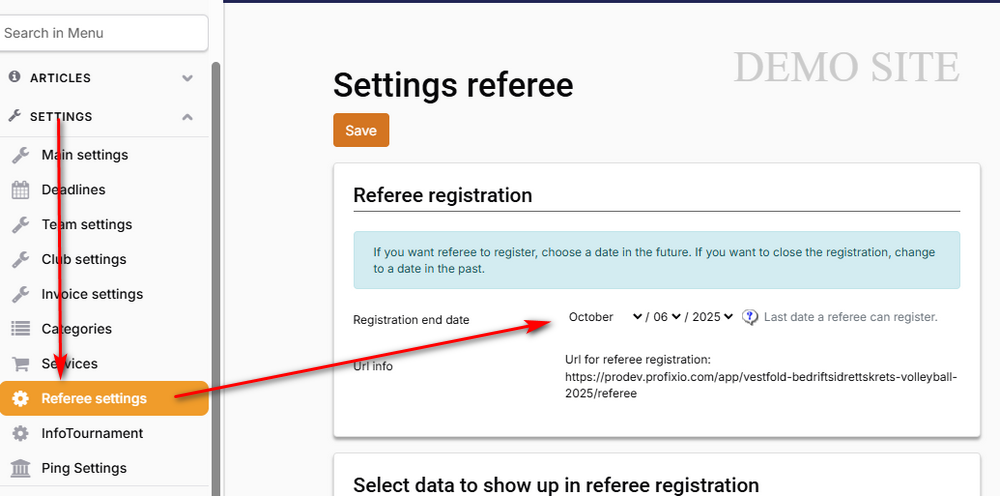
Task: Click the calendar icon beside Deadlines
Action: point(20,190)
